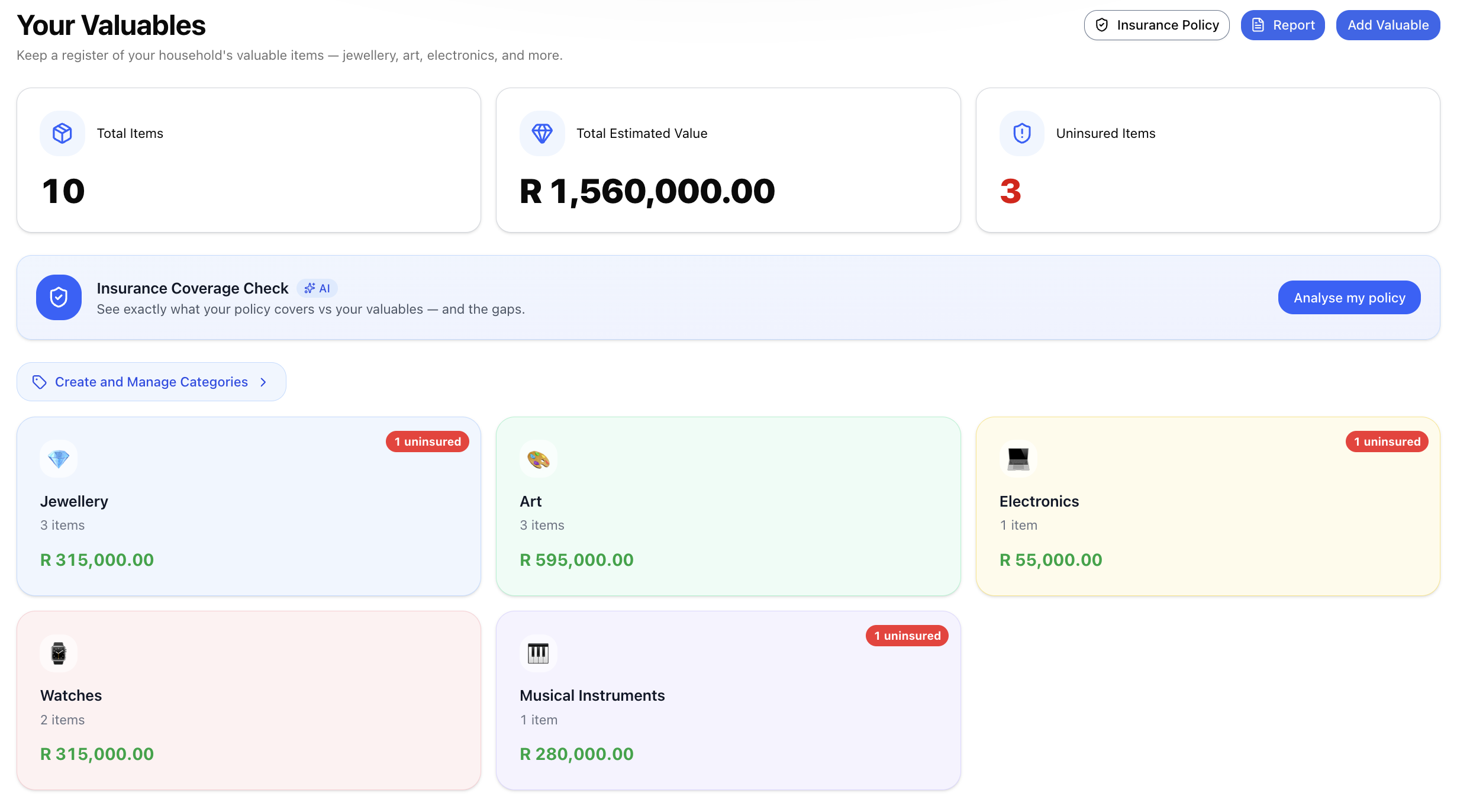Click the piano keys icon on Musical Instruments card
This screenshot has width=1457, height=812.
point(539,653)
